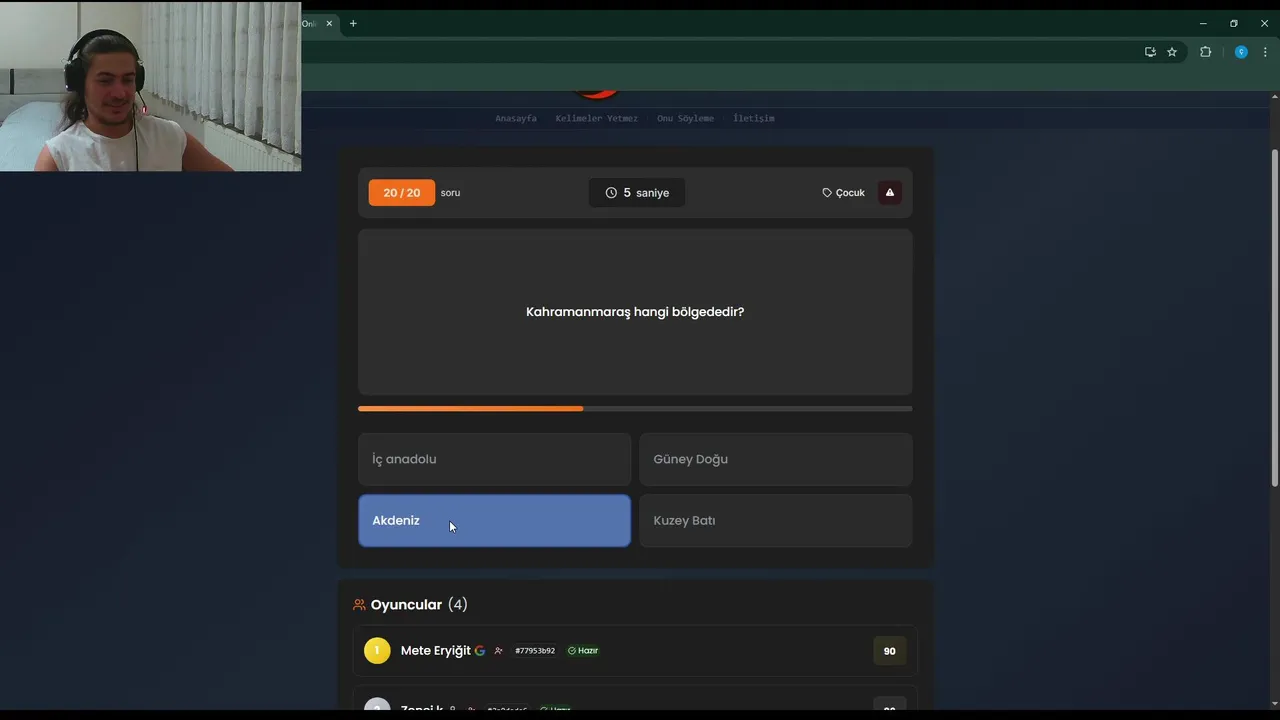Choose the Güney Doğu answer
Screen dimensions: 1280x720
tap(776, 459)
